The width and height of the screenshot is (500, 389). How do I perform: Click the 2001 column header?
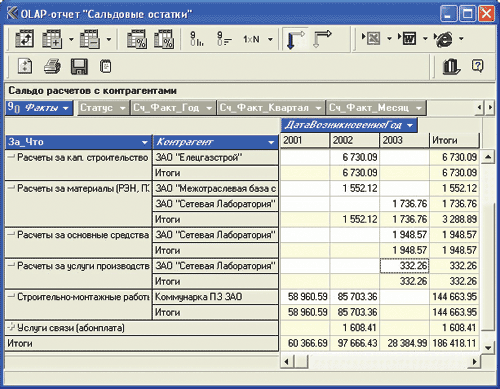tap(305, 140)
